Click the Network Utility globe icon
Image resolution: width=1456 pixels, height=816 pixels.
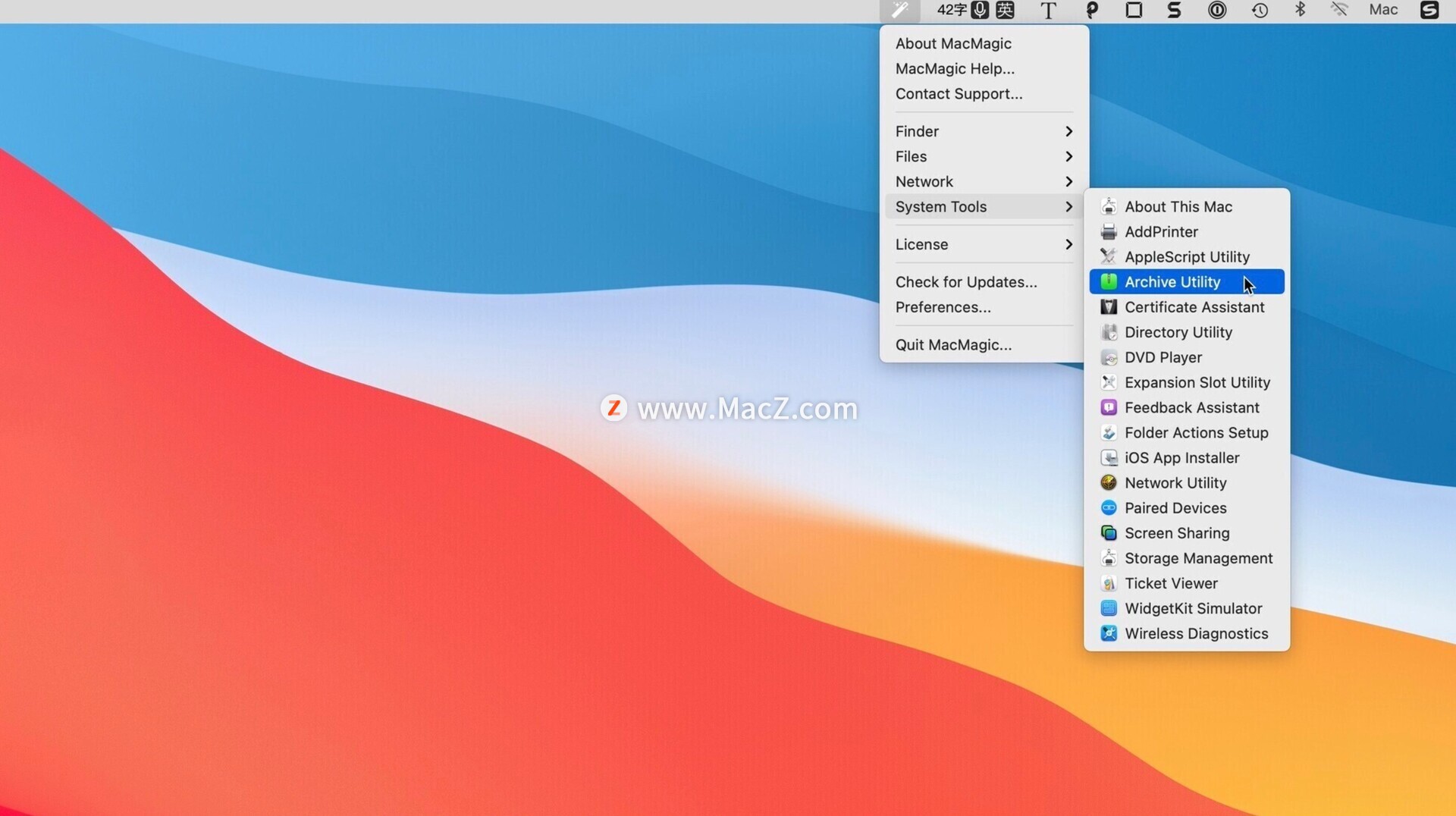1109,483
